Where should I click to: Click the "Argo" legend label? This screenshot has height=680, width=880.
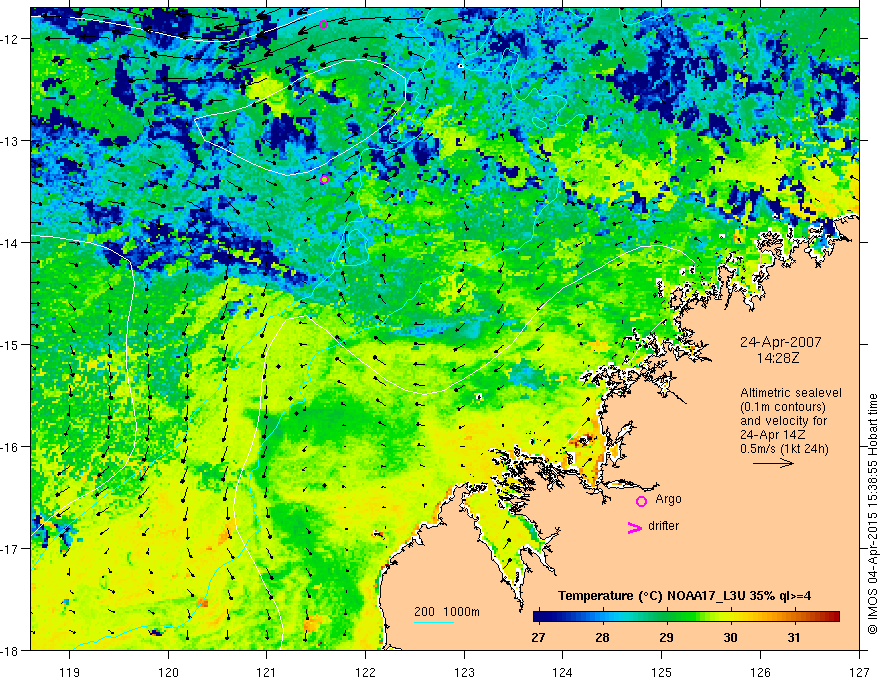[668, 499]
